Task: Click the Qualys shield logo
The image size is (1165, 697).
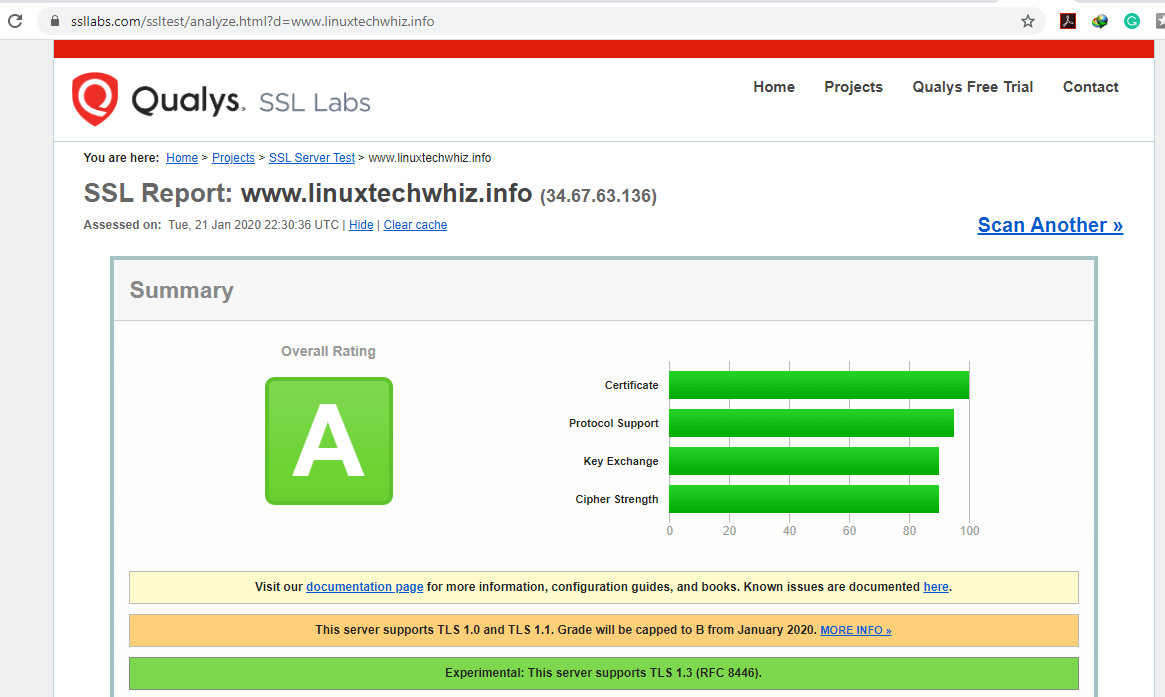Action: pos(94,99)
